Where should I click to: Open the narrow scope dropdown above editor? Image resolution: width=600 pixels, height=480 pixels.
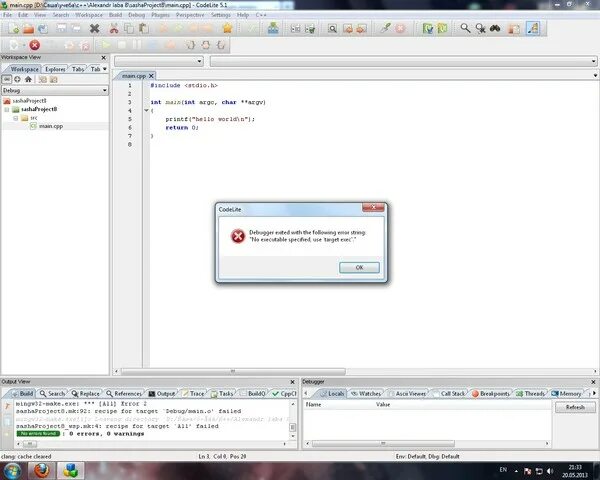[x=158, y=61]
